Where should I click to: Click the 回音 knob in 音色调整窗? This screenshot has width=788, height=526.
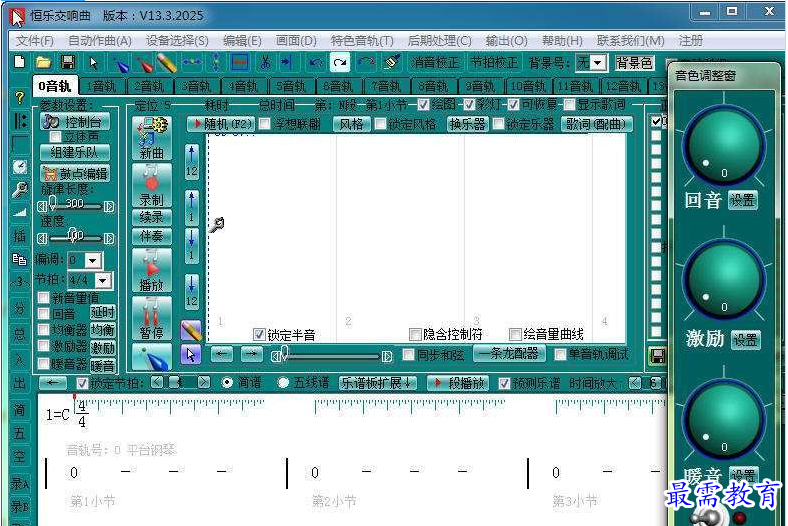click(x=724, y=144)
